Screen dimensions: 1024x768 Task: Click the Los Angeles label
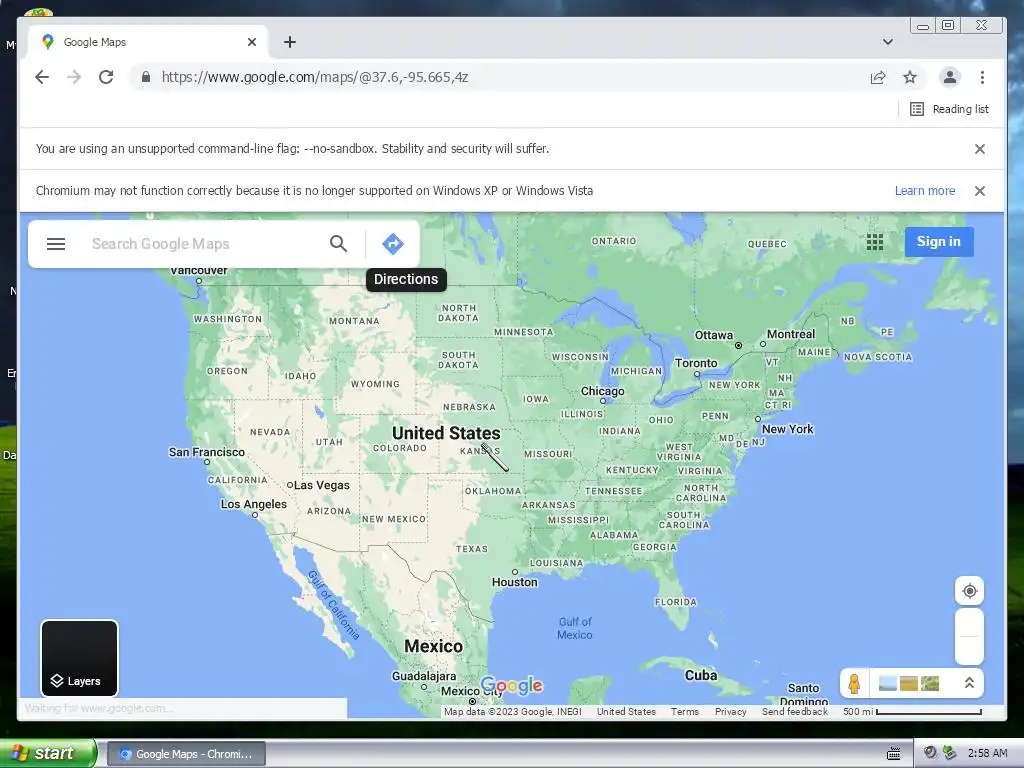click(253, 504)
